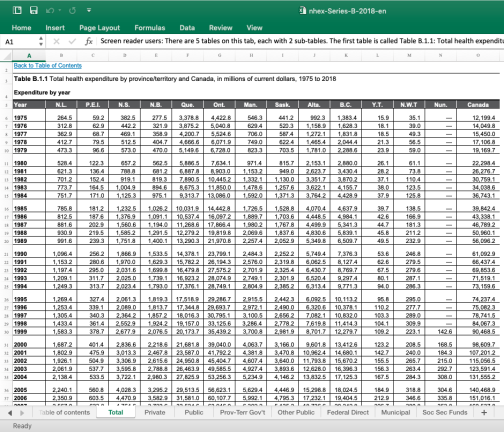Select the Canada total 12,199.4 for 1975
Viewport: 504px width, 432px height.
click(478, 118)
